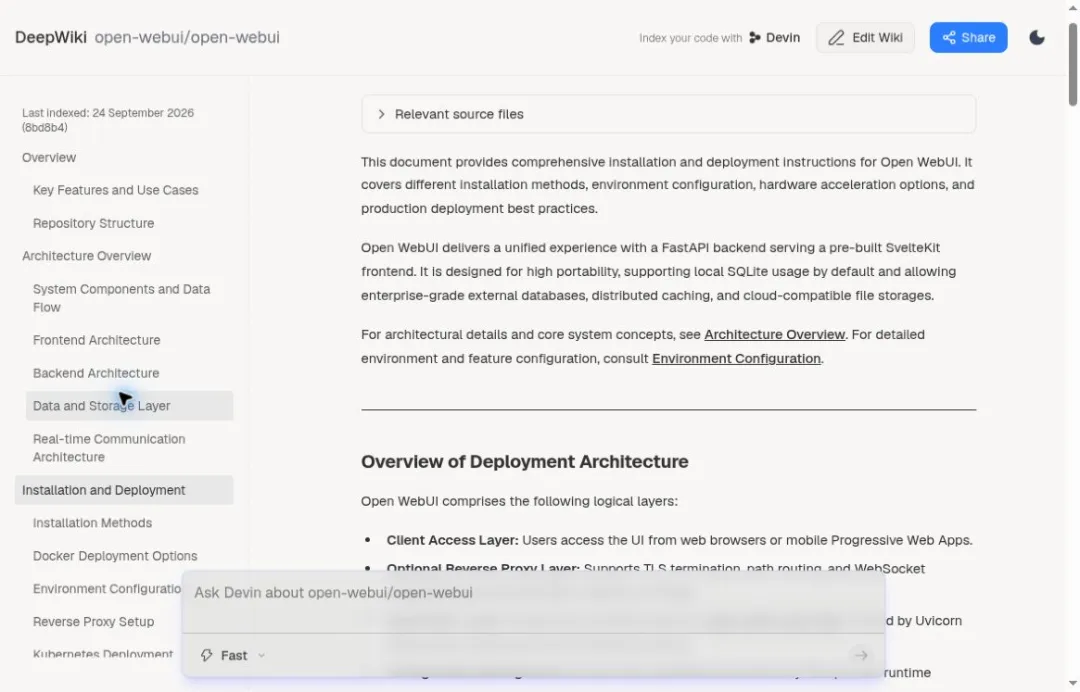This screenshot has width=1080, height=692.
Task: Click the Devin logo icon
Action: pyautogui.click(x=755, y=37)
